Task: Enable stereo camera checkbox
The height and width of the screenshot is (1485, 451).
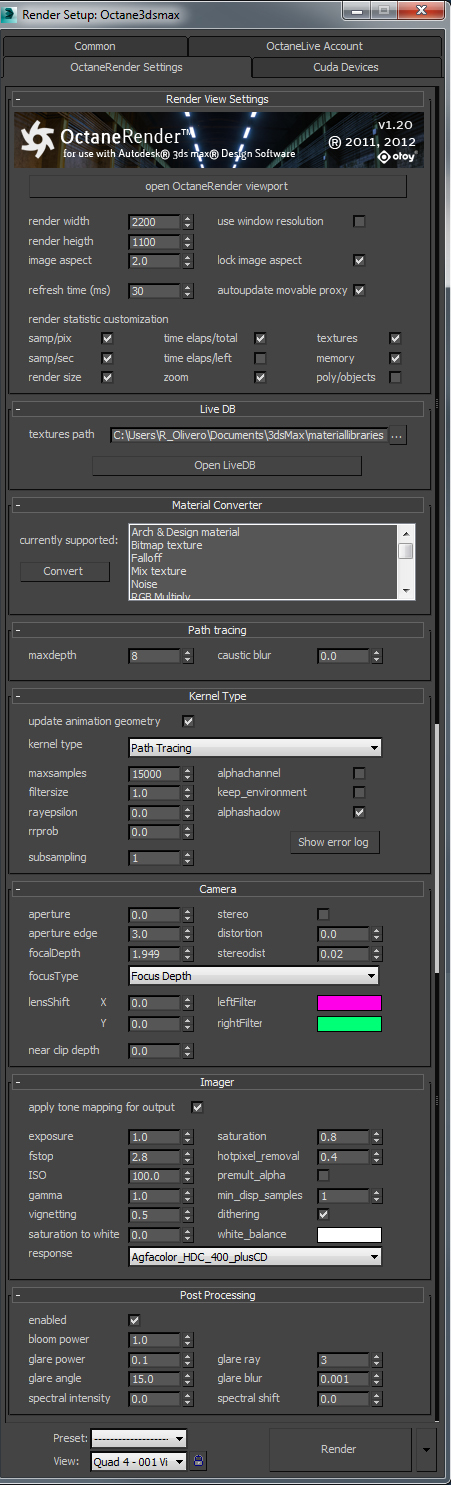Action: pyautogui.click(x=323, y=914)
